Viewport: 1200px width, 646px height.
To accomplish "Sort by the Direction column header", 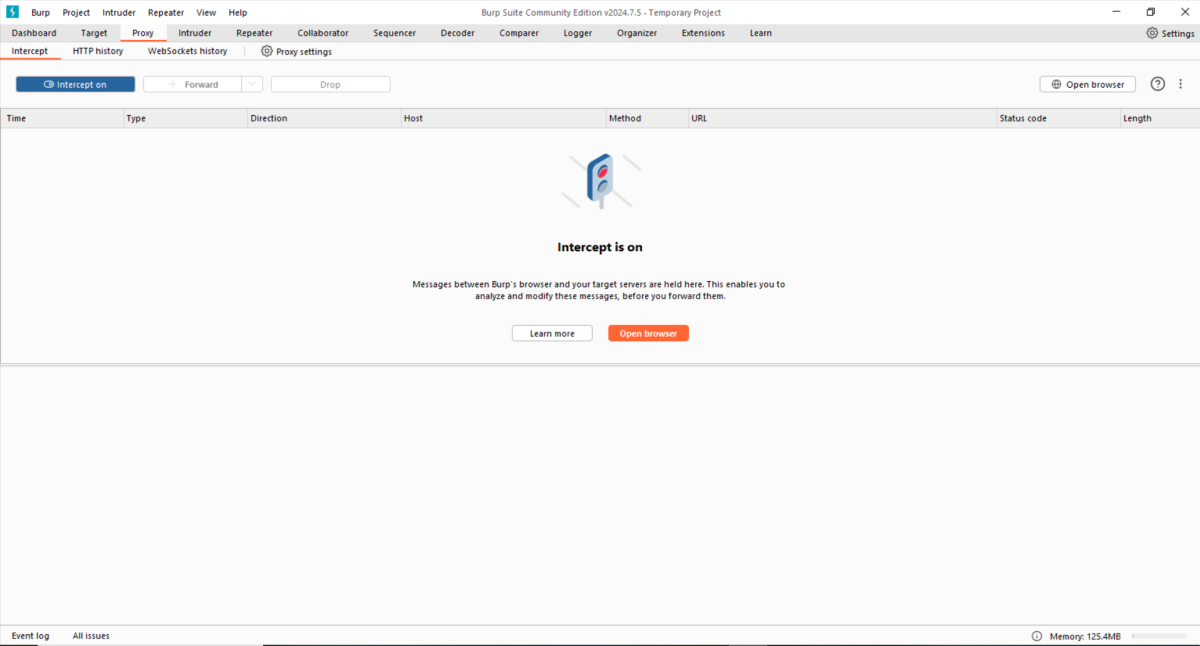I will pos(324,118).
